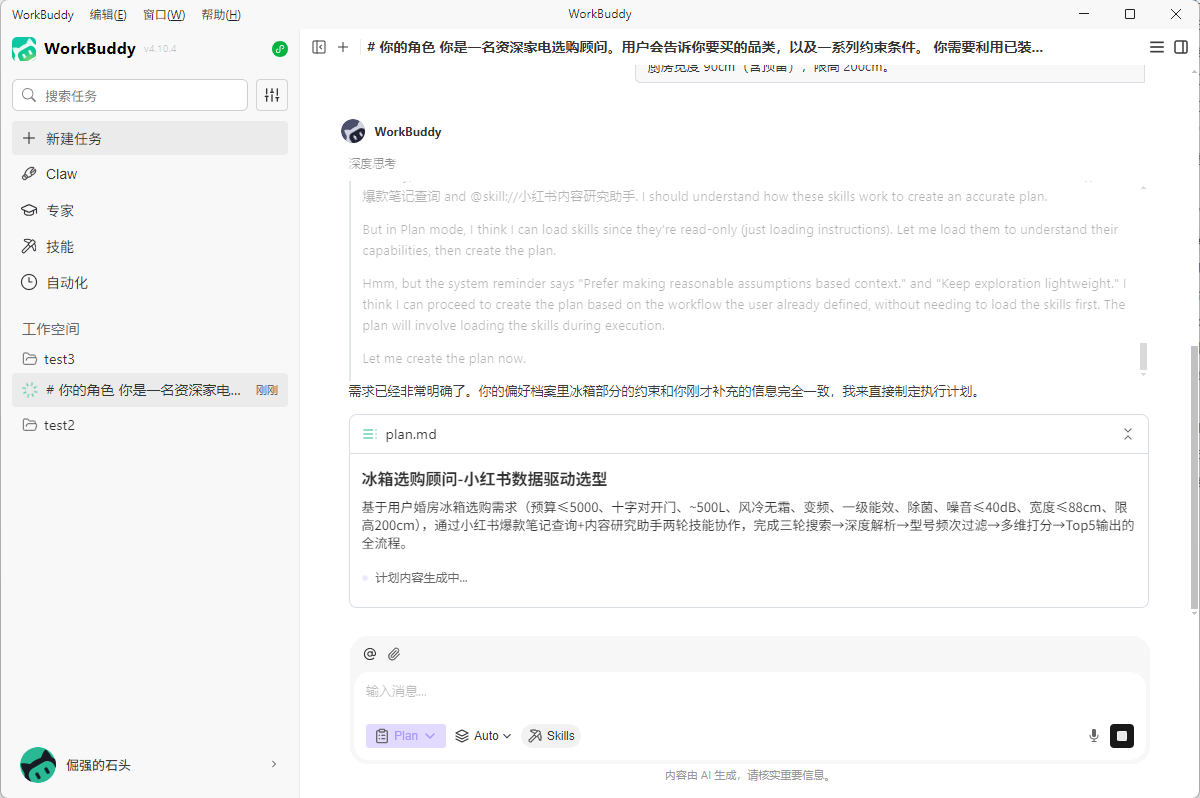Click the plan.md file name
Image resolution: width=1200 pixels, height=798 pixels.
tap(411, 434)
